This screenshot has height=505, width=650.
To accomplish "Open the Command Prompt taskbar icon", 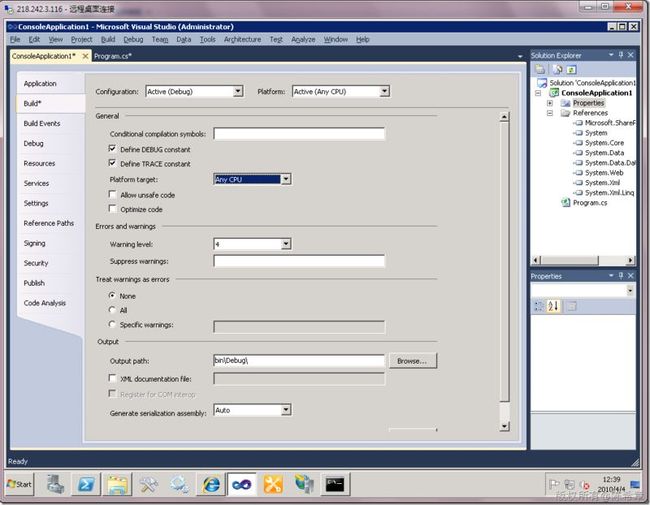I will pyautogui.click(x=335, y=484).
